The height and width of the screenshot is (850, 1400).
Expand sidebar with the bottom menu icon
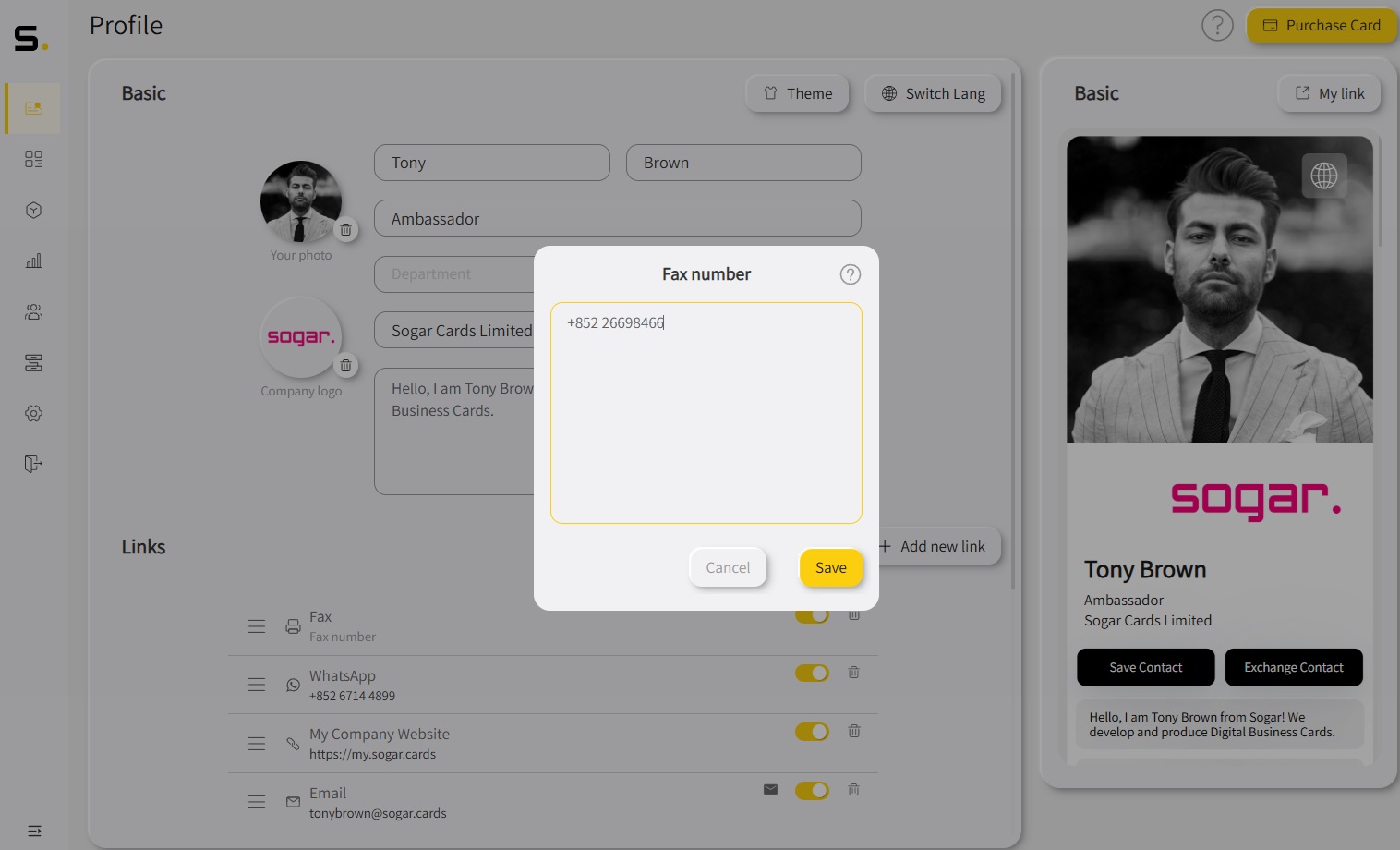pyautogui.click(x=34, y=831)
